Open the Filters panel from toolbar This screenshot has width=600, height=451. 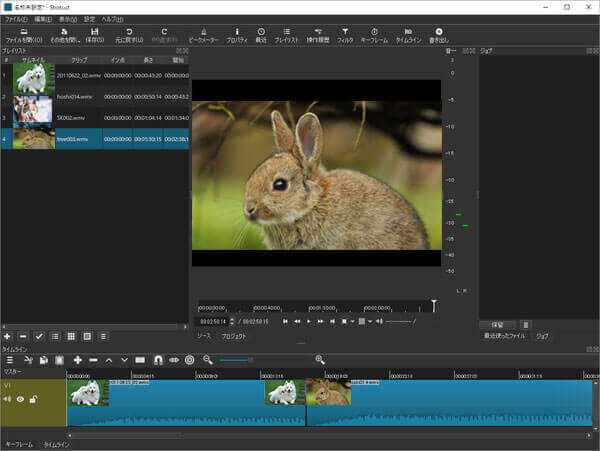345,34
